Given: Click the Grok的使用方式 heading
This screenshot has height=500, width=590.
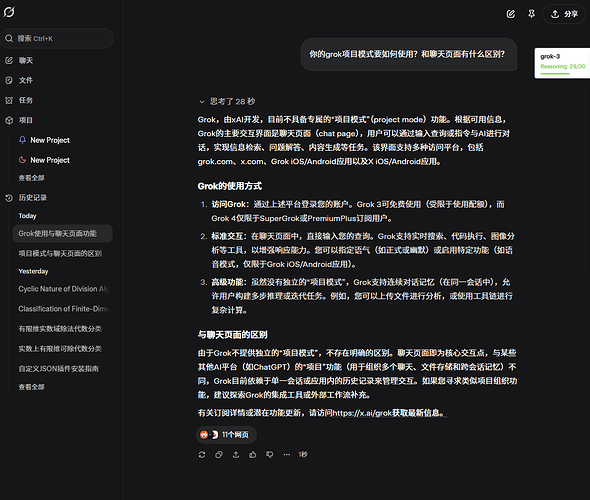Looking at the screenshot, I should click(230, 186).
